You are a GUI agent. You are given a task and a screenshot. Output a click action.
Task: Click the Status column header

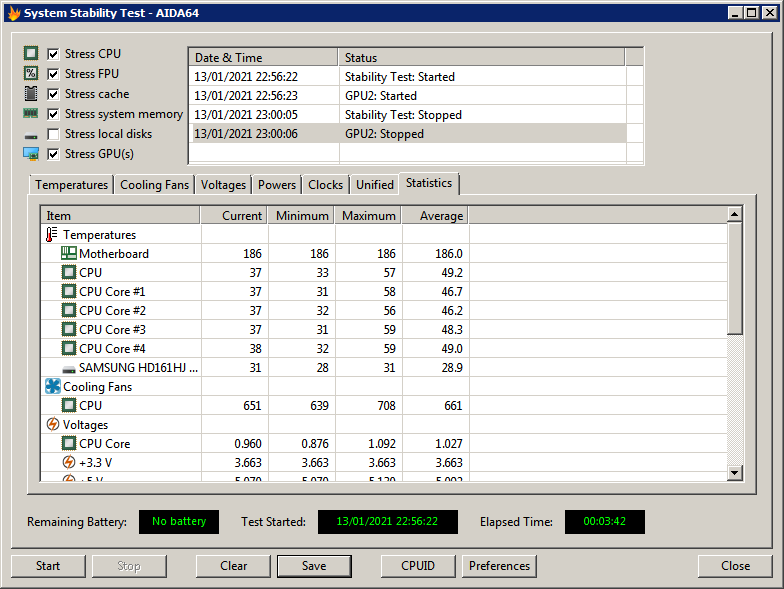pos(482,58)
